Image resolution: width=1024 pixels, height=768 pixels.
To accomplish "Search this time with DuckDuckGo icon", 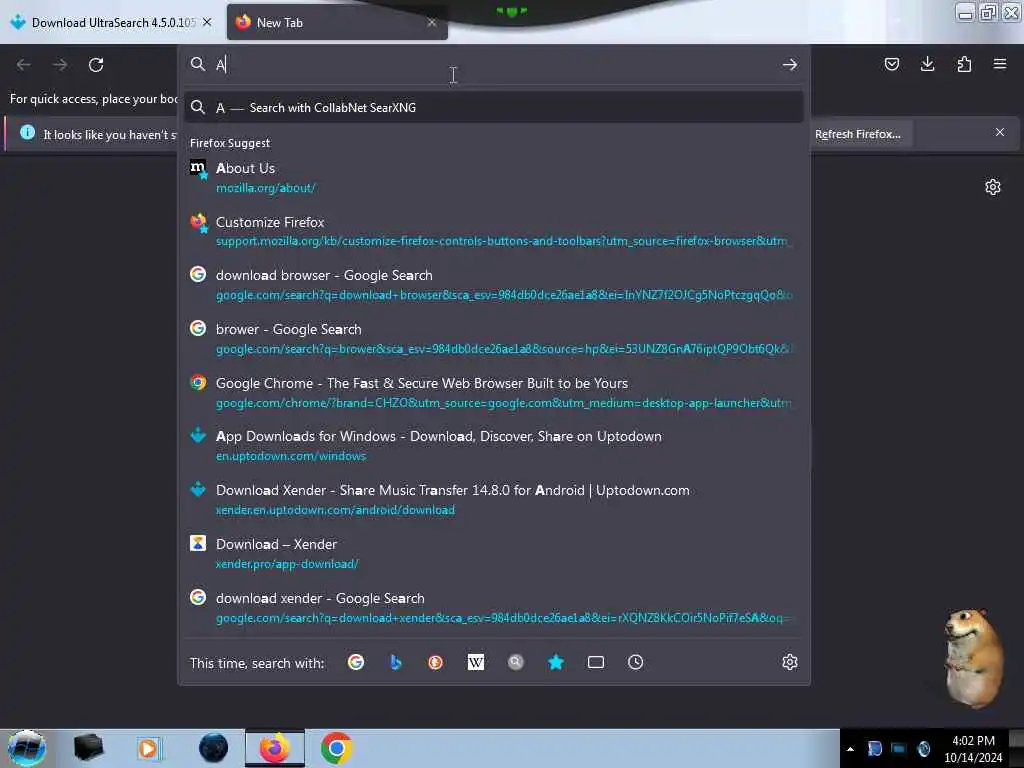I will pos(436,662).
